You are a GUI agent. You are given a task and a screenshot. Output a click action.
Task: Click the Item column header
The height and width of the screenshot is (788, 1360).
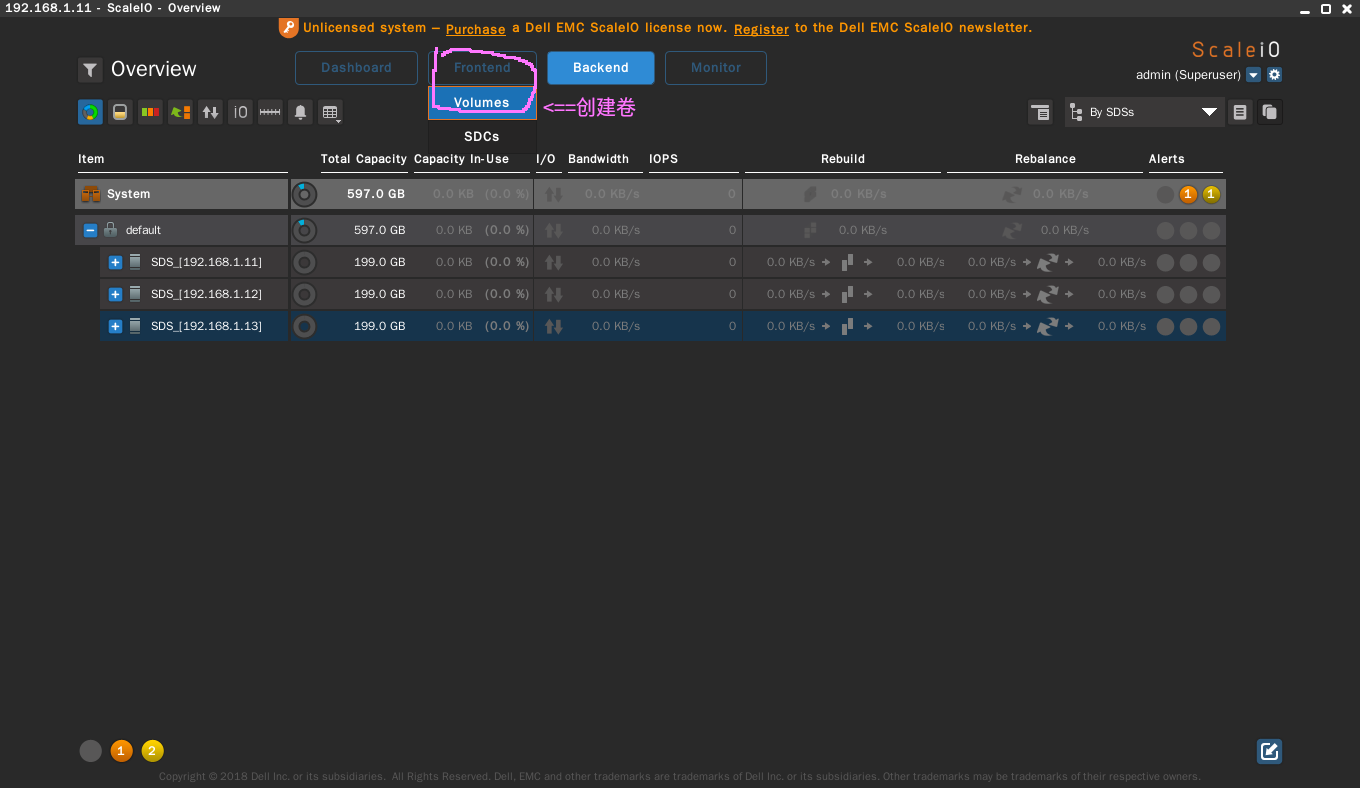91,159
